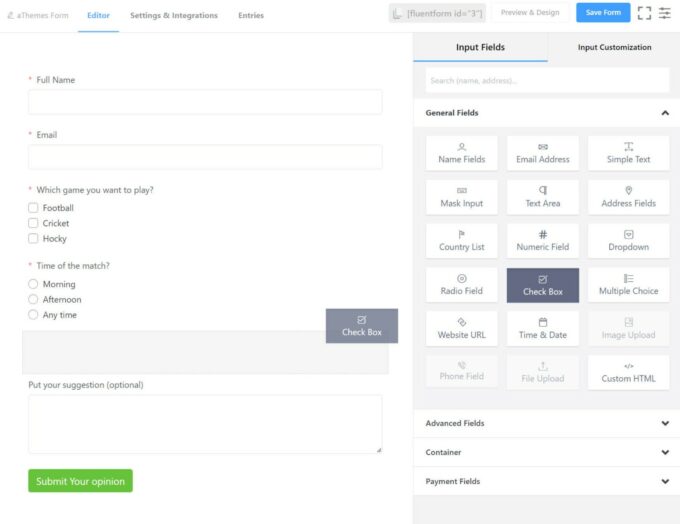Select the highlighted Check Box field in the sidebar
This screenshot has width=680, height=524.
[x=543, y=285]
